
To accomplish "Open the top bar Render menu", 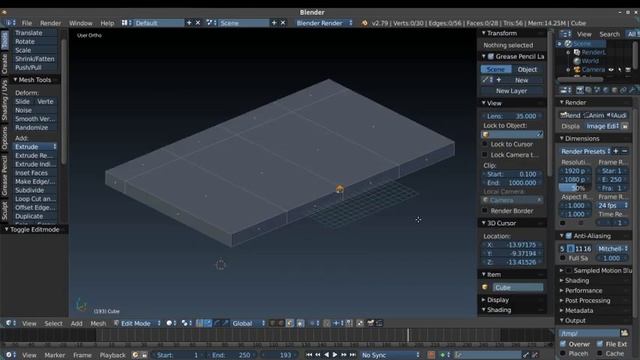I will point(50,23).
